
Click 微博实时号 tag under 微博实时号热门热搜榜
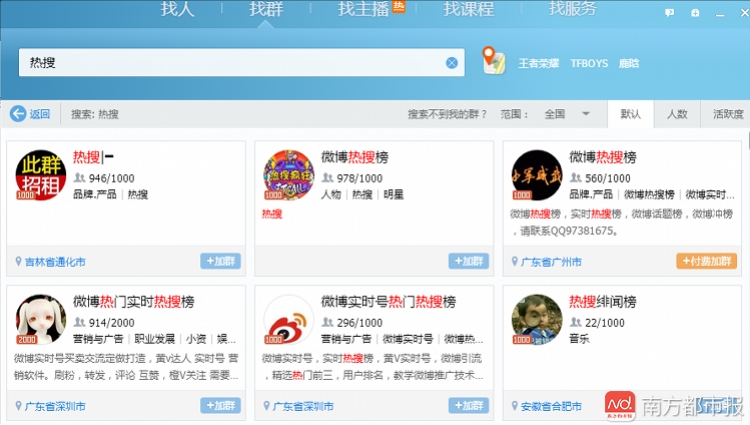pos(408,338)
